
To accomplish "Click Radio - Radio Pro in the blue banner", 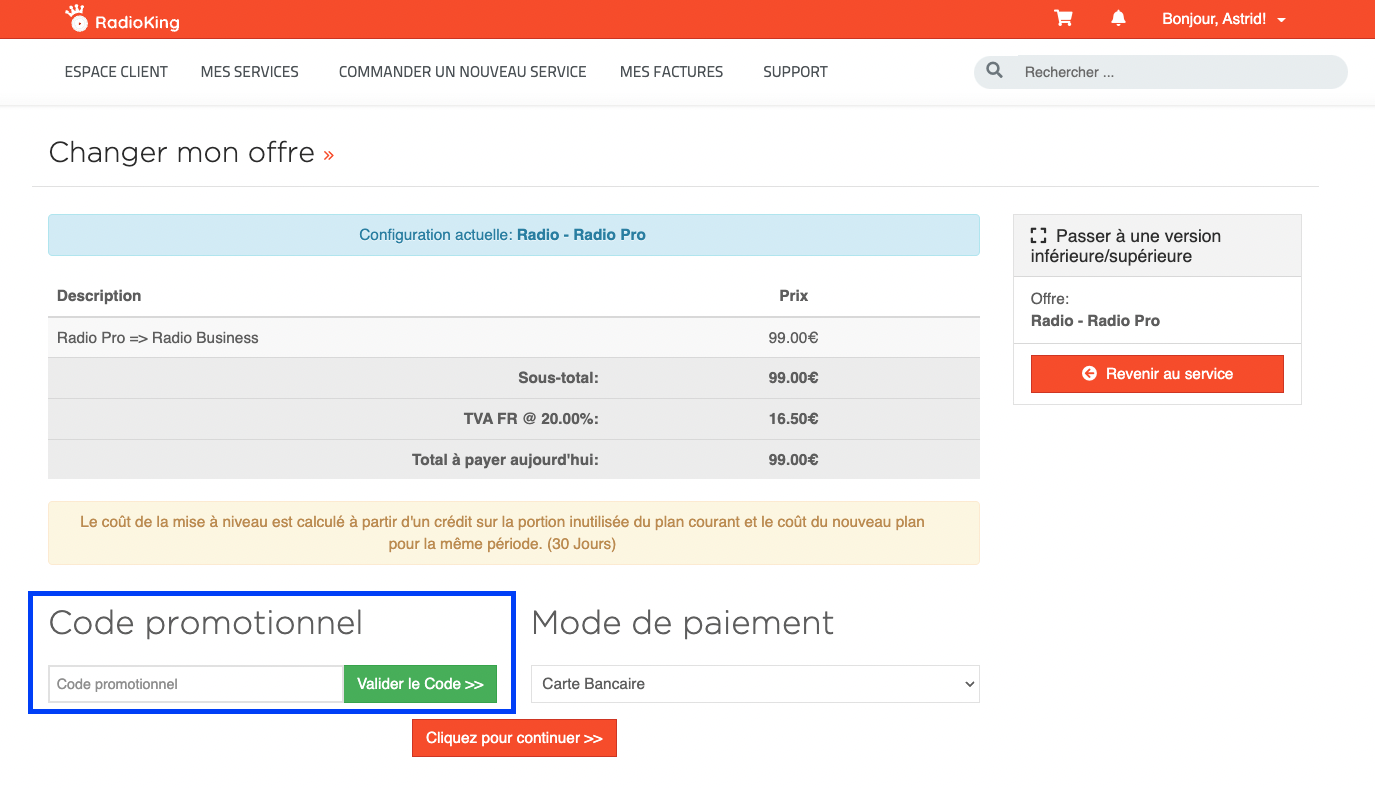I will 581,235.
